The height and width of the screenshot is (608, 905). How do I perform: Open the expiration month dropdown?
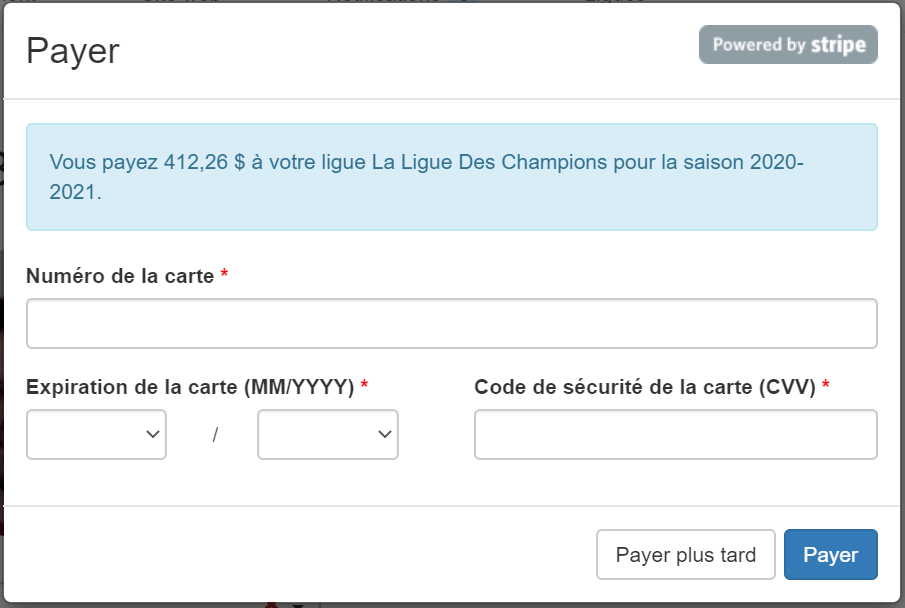96,434
